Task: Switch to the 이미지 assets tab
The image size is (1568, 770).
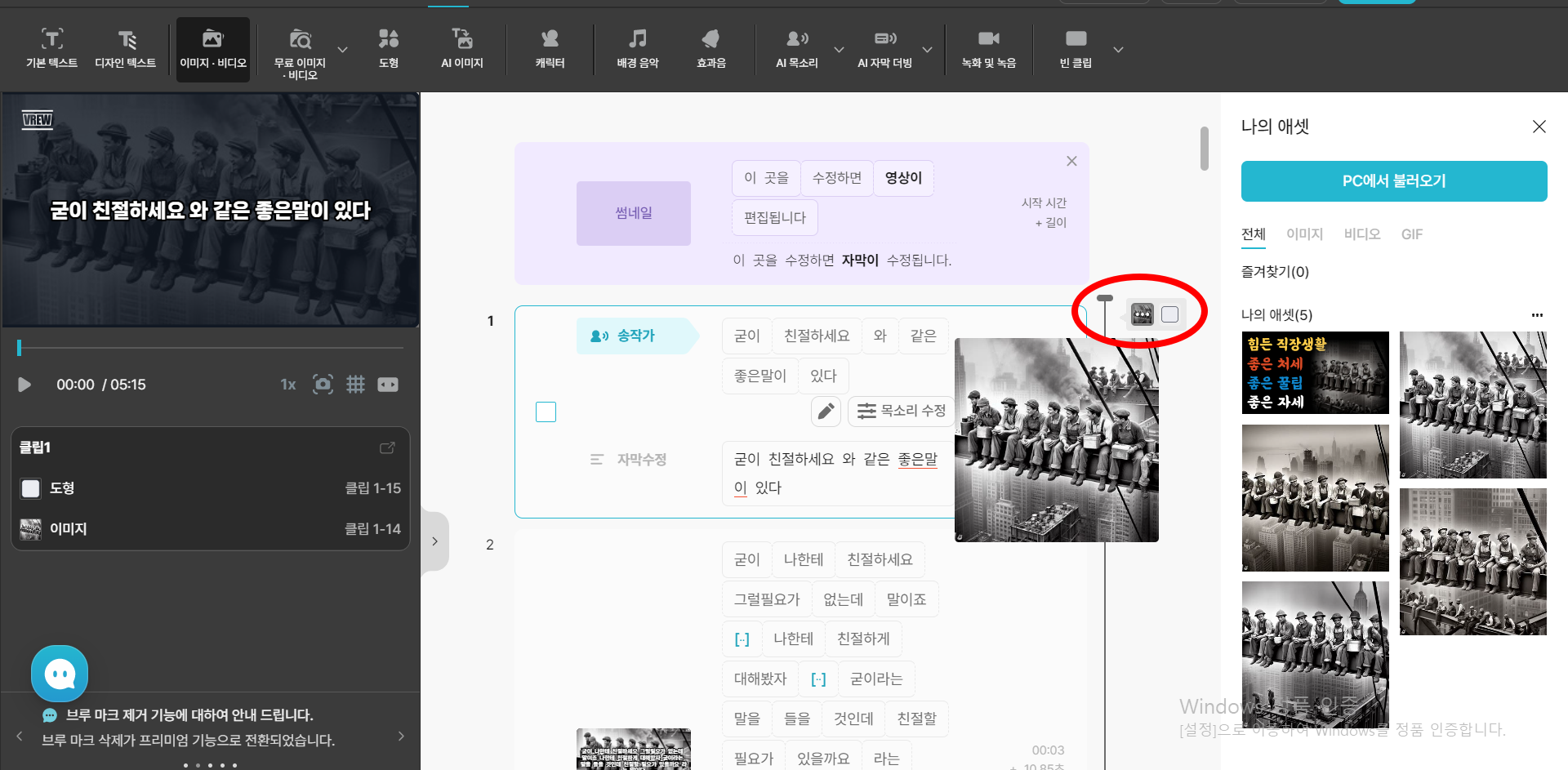Action: (x=1305, y=234)
